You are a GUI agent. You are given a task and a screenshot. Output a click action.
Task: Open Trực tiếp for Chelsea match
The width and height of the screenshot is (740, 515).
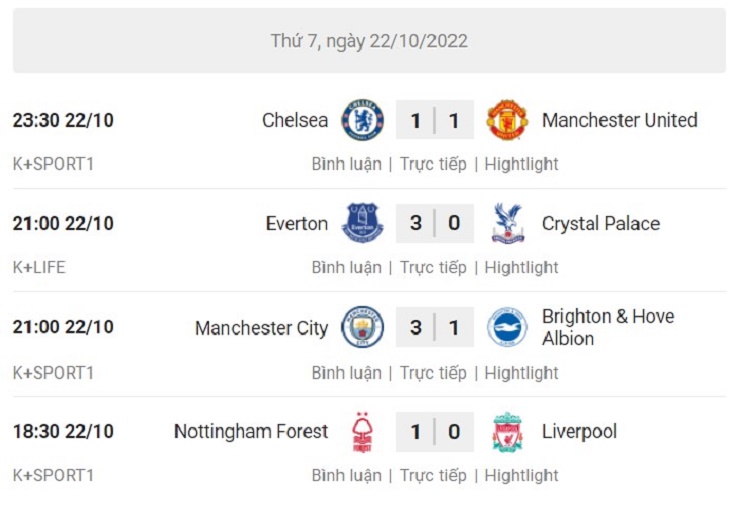433,164
